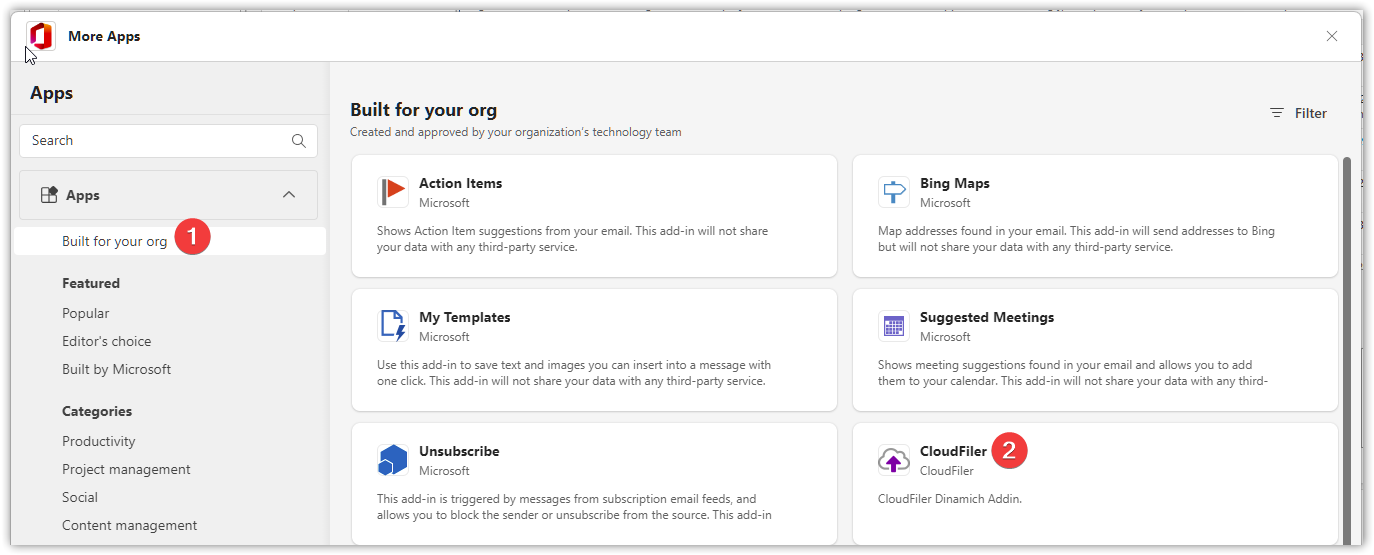The width and height of the screenshot is (1374, 555).
Task: Click the Office logo in title bar
Action: pyautogui.click(x=41, y=36)
